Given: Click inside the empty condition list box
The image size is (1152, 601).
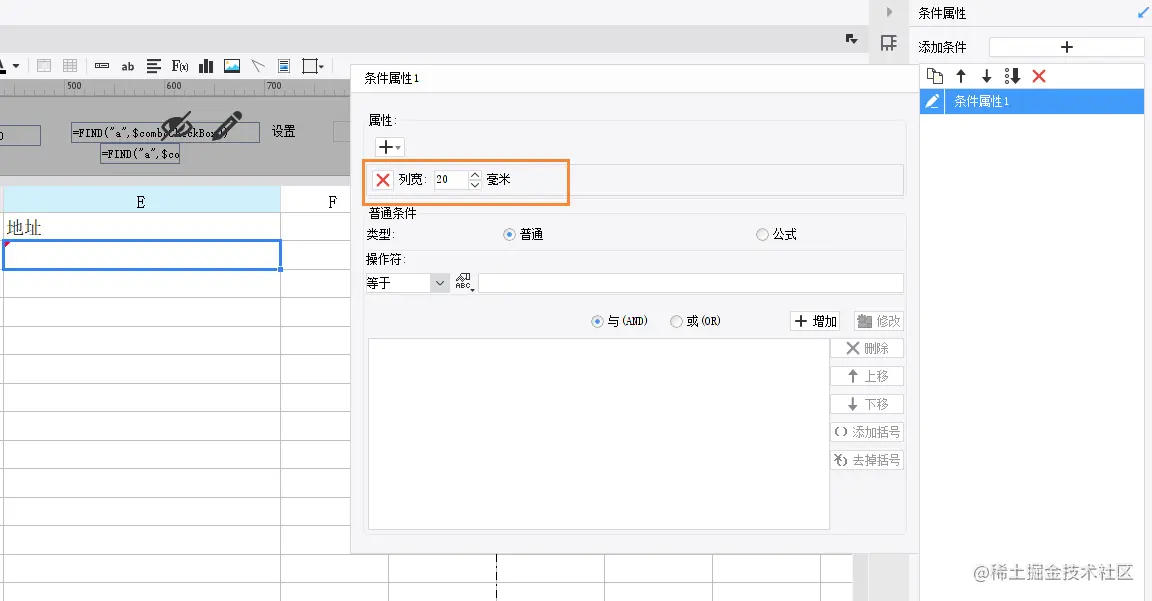Looking at the screenshot, I should pos(599,433).
